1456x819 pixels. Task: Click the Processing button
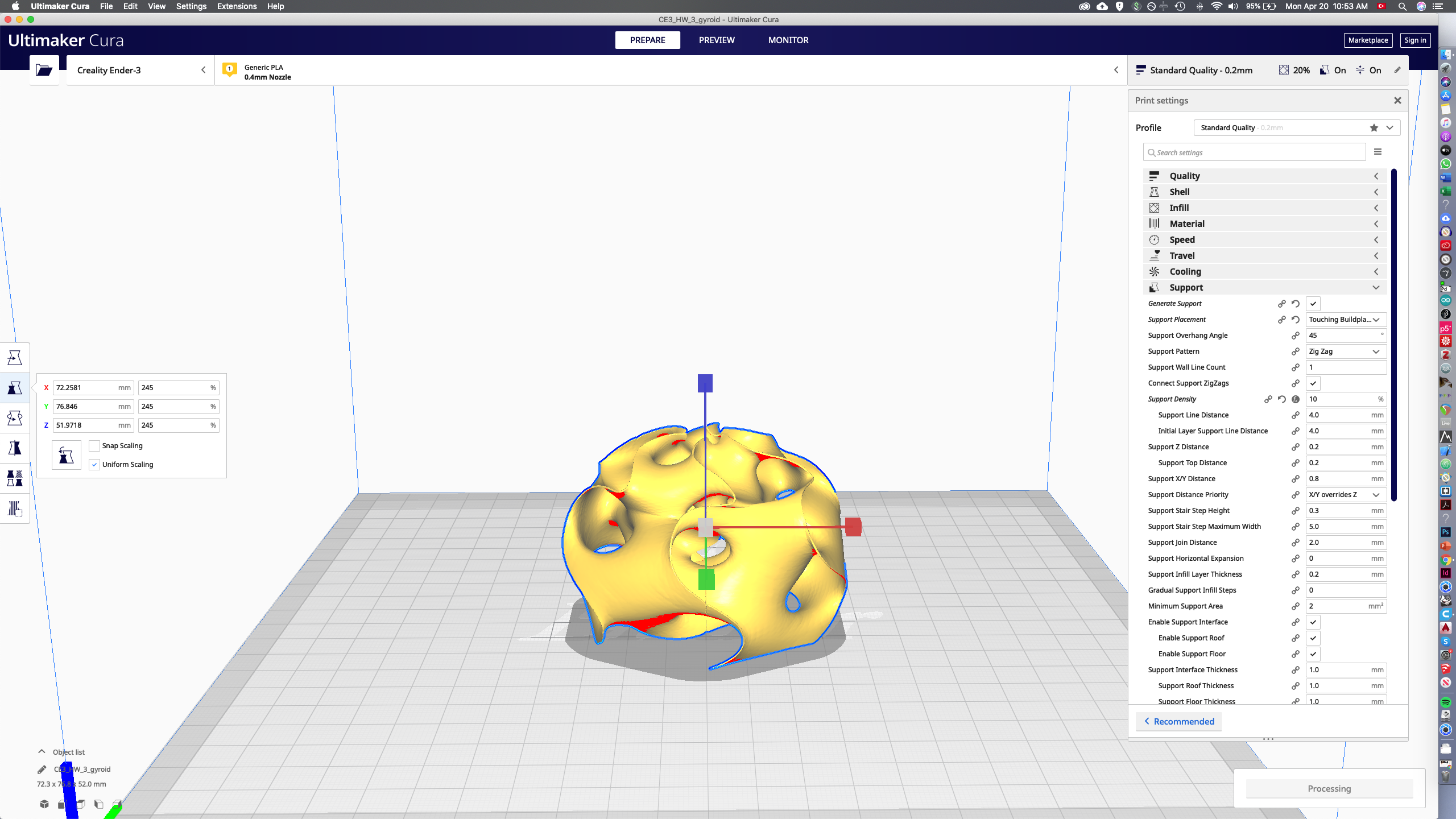click(1329, 789)
